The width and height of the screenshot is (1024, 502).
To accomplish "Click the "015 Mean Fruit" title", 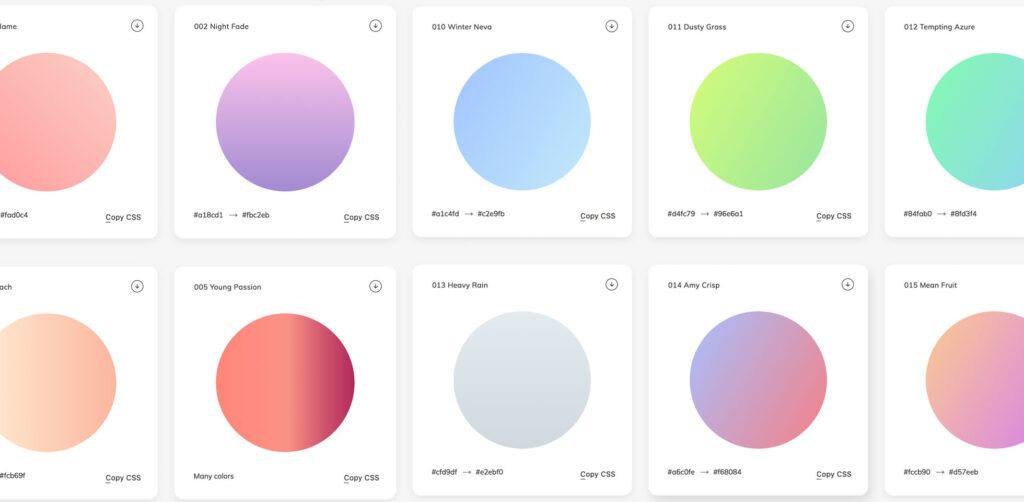I will [x=931, y=285].
